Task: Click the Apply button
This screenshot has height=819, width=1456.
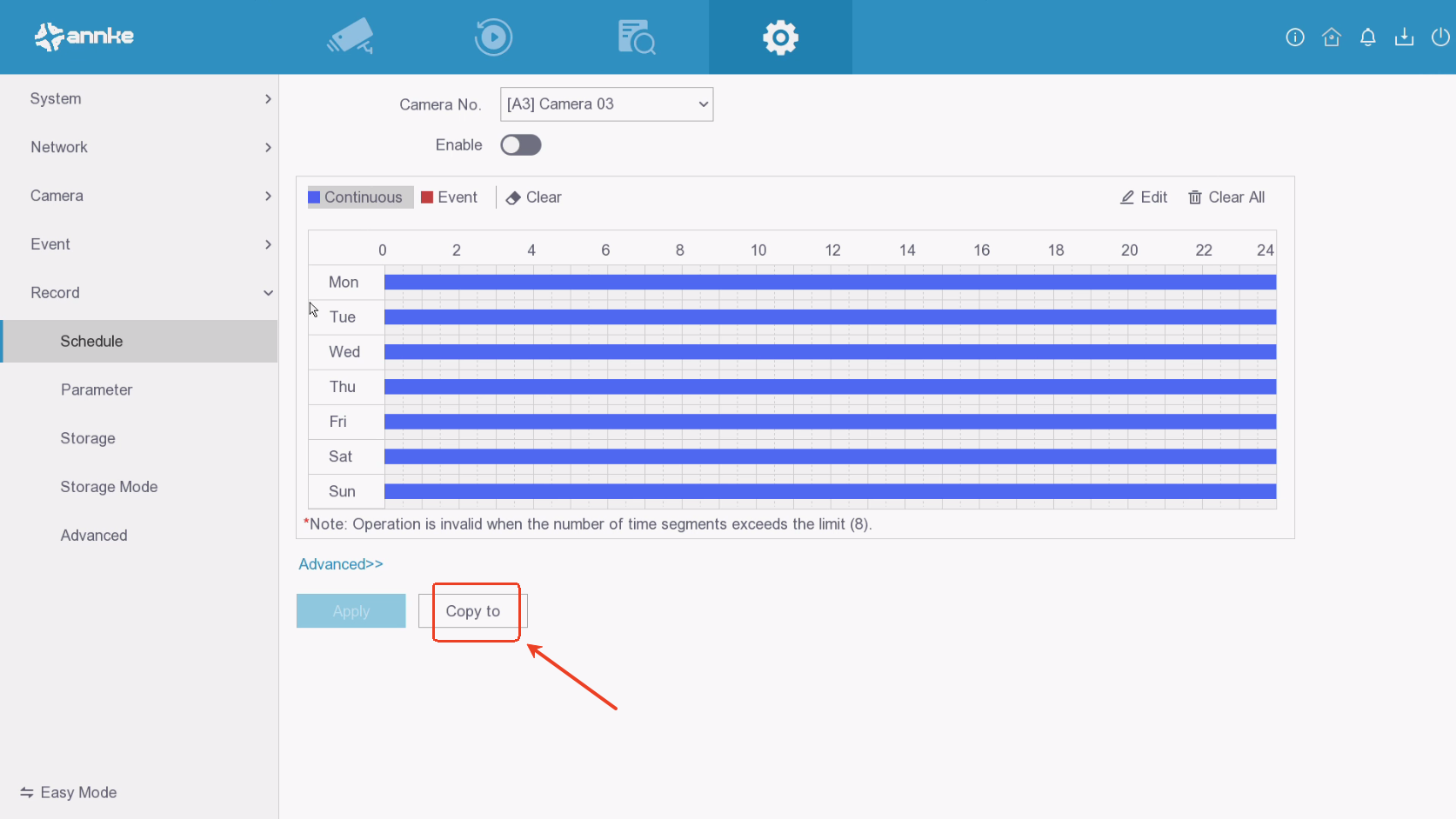Action: pyautogui.click(x=351, y=611)
